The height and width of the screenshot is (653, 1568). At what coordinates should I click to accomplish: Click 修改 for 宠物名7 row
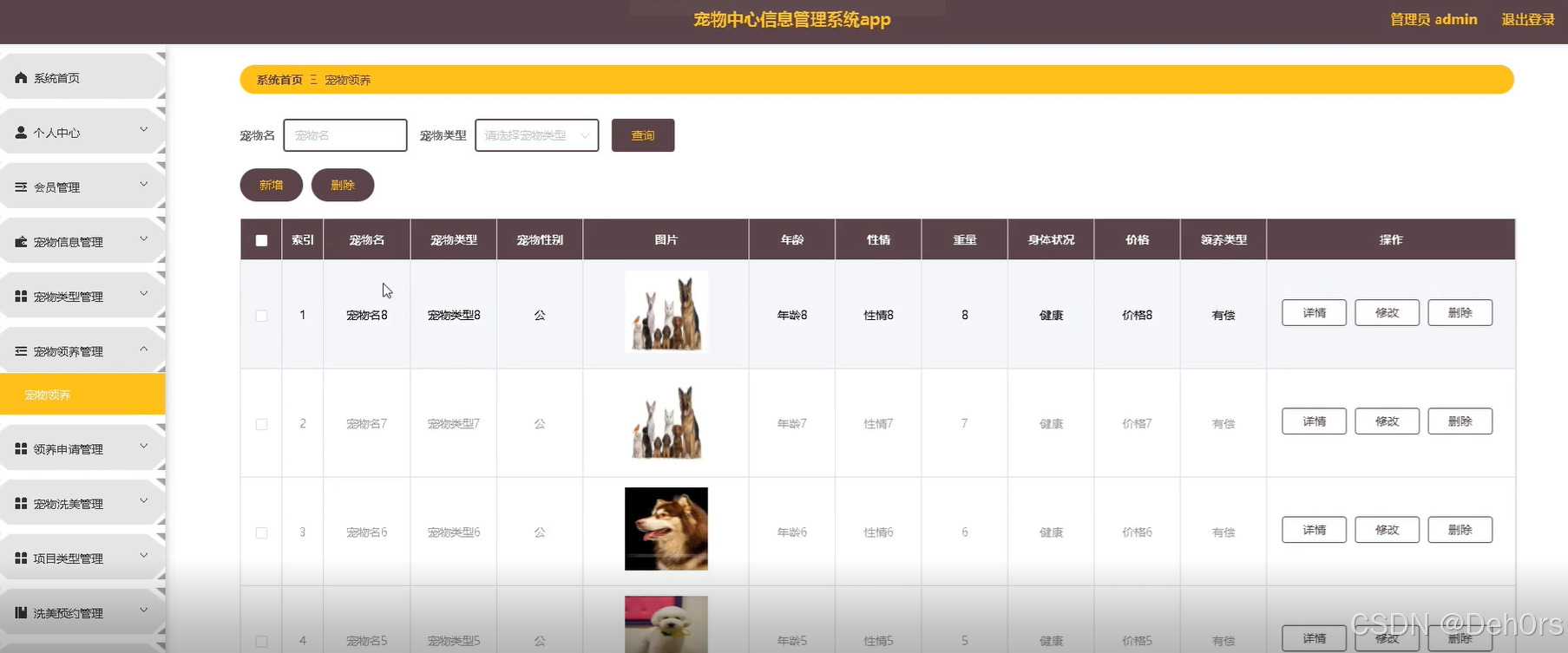[1387, 421]
